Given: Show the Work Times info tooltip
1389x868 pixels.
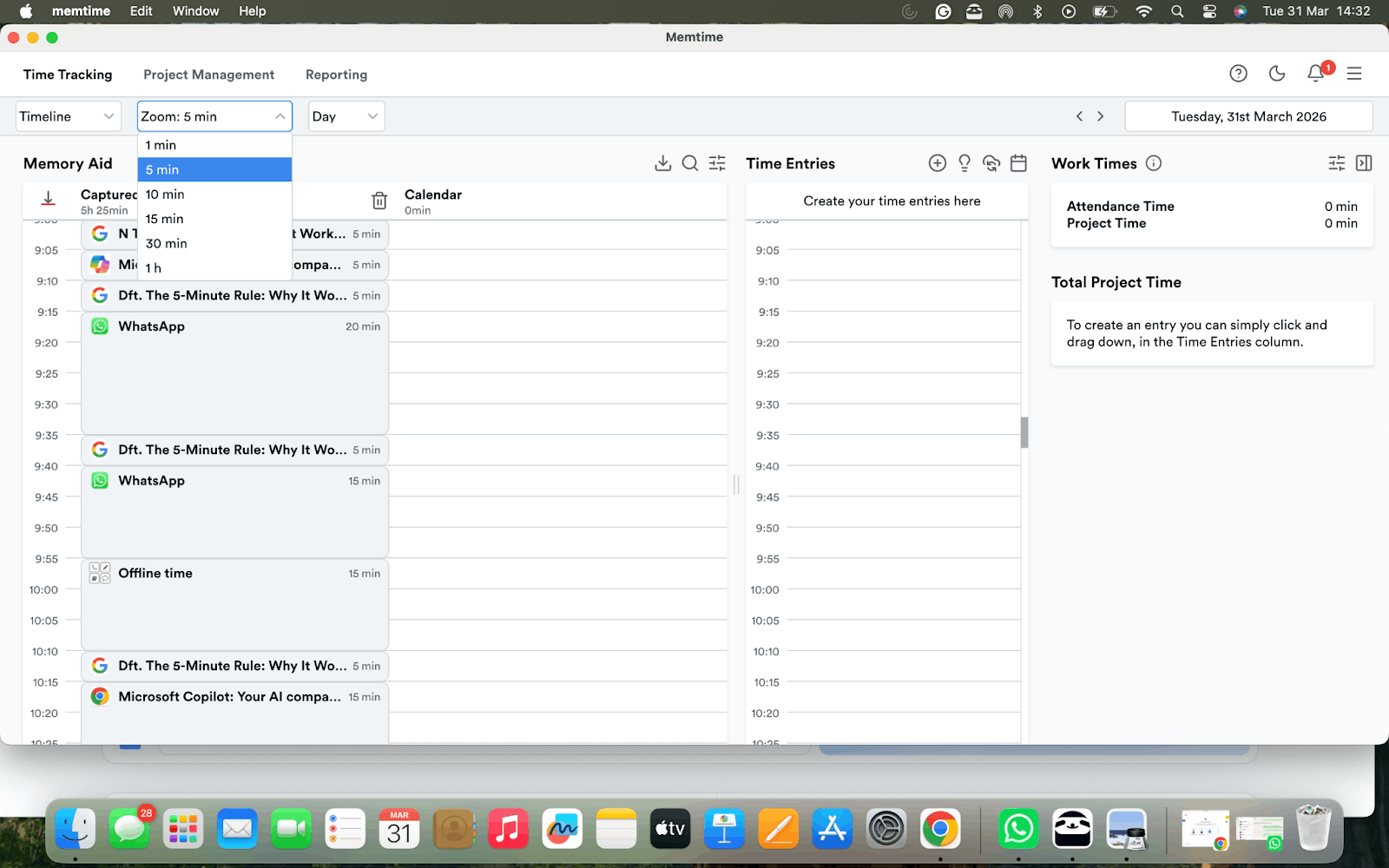Looking at the screenshot, I should coord(1154,163).
